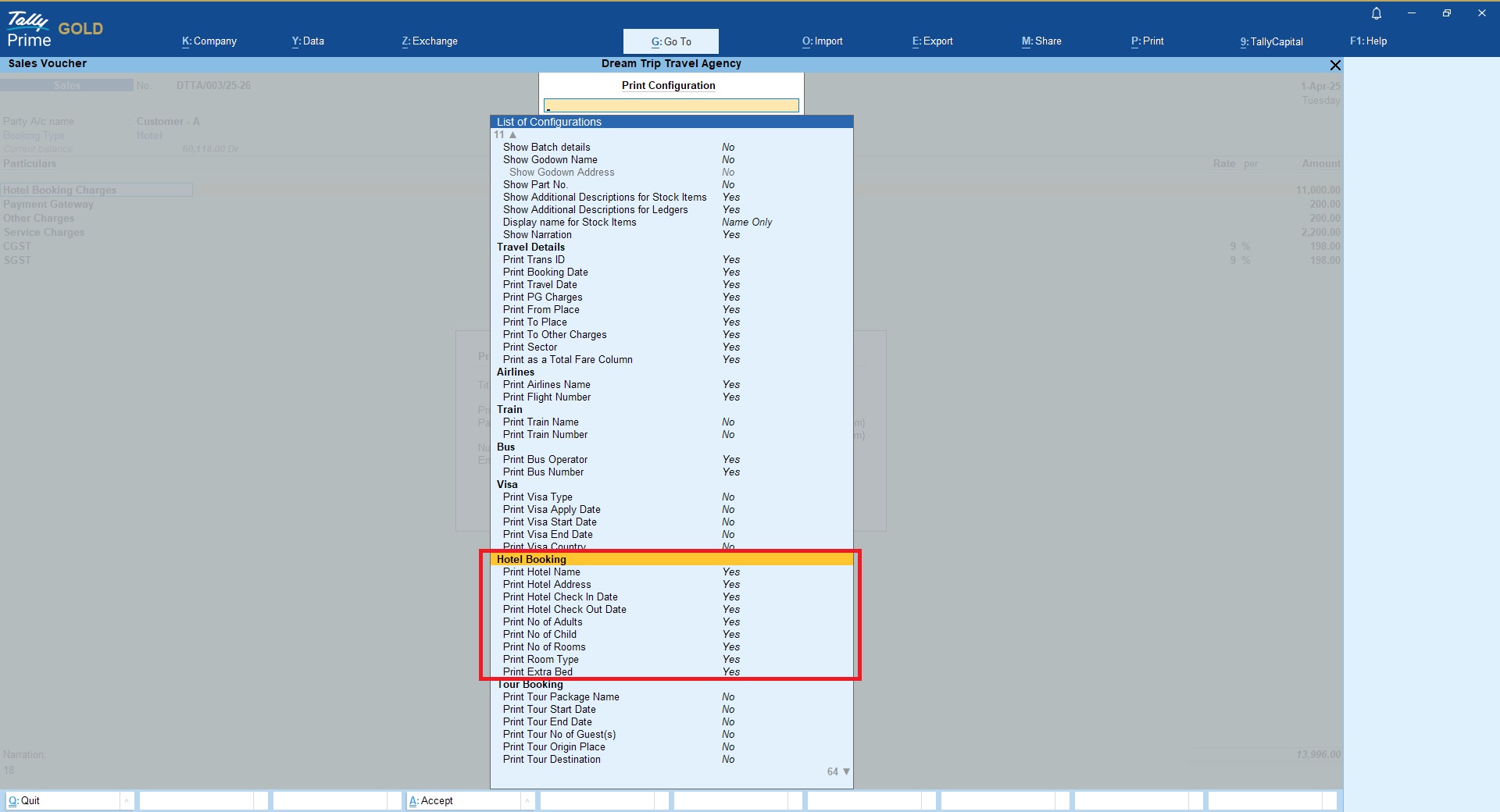Open the K: Company menu
Screen dimensions: 1500x812
pos(209,41)
